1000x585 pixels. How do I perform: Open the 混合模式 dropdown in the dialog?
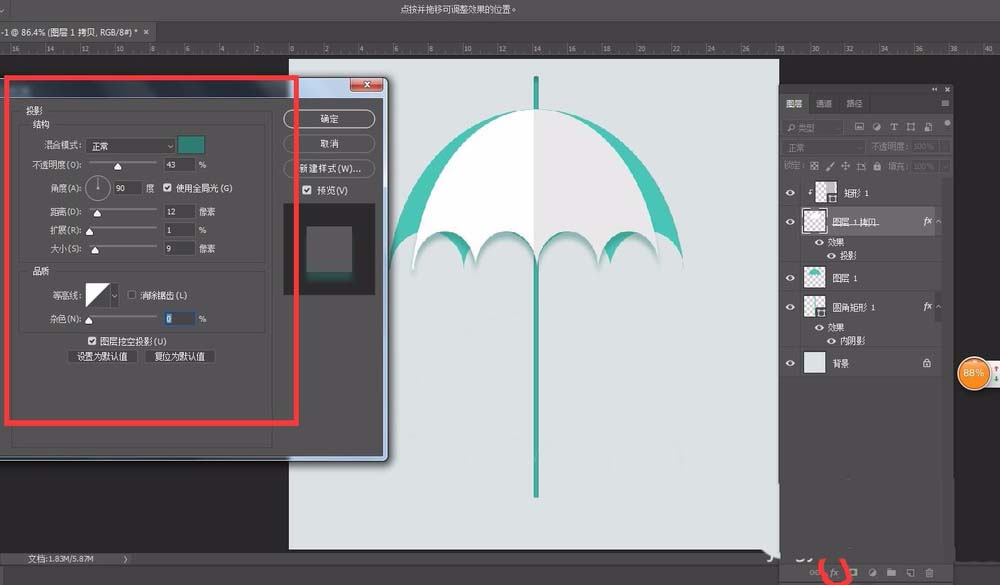pyautogui.click(x=130, y=146)
